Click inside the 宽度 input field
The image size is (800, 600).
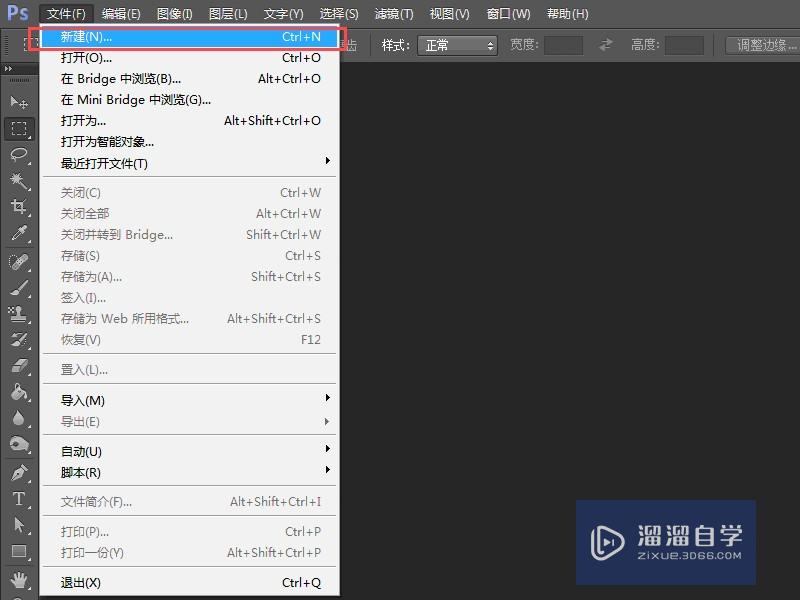point(561,44)
